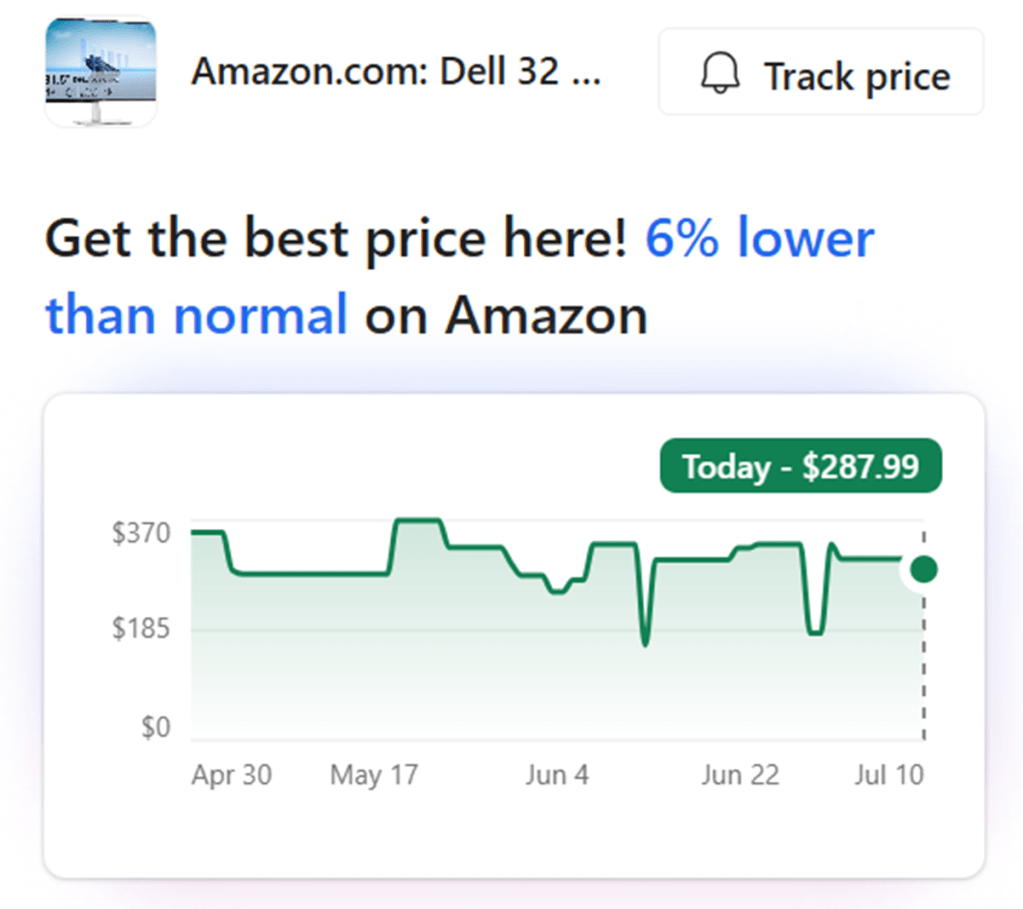Screen dimensions: 1023x909
Task: Click the May 17 date label
Action: point(374,775)
